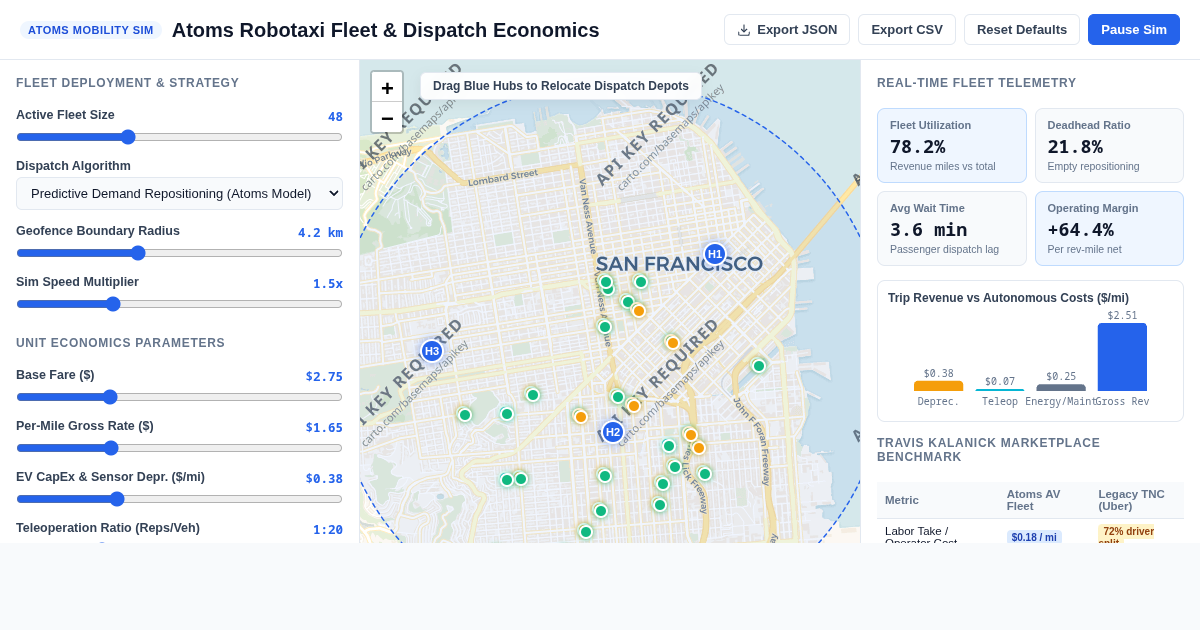Click the gray Energy/Maint bar
This screenshot has width=1200, height=630.
pyautogui.click(x=1061, y=388)
